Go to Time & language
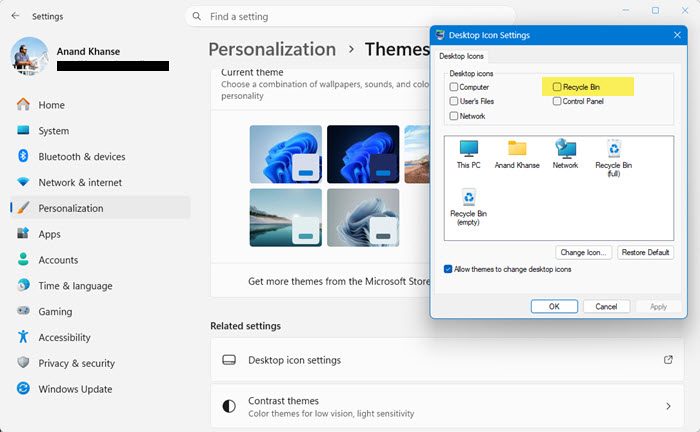Screen dimensions: 700x432 pyautogui.click(x=100, y=286)
